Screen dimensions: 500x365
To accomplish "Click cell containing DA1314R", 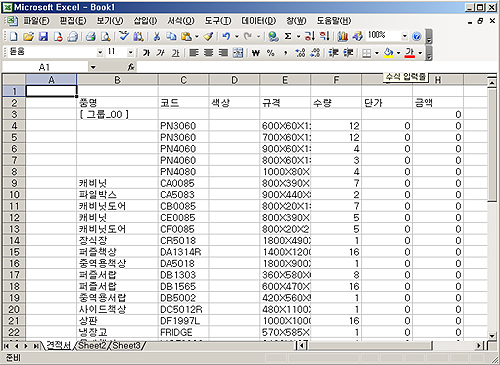I will pyautogui.click(x=183, y=252).
